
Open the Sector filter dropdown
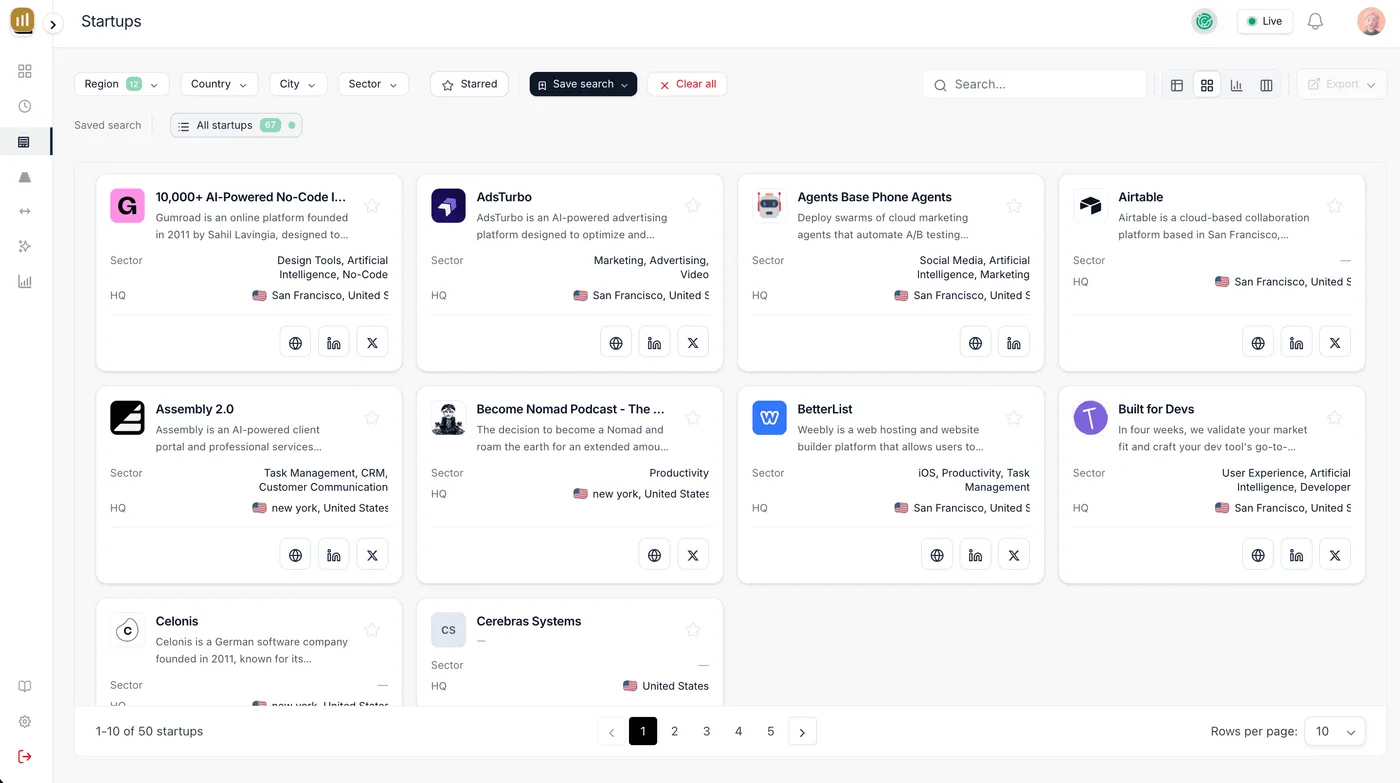point(373,84)
